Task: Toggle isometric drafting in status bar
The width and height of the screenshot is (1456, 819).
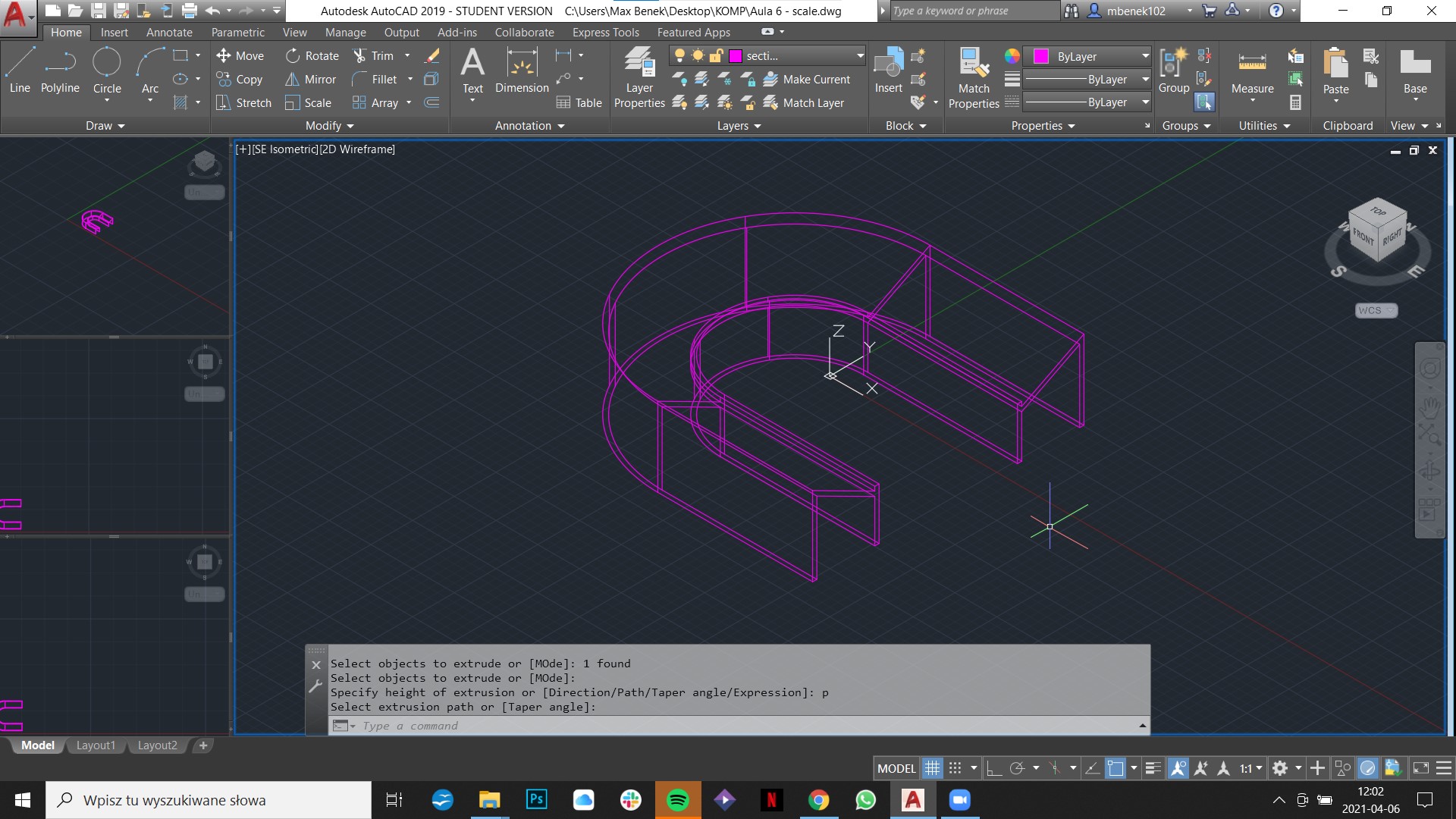Action: pyautogui.click(x=1054, y=768)
